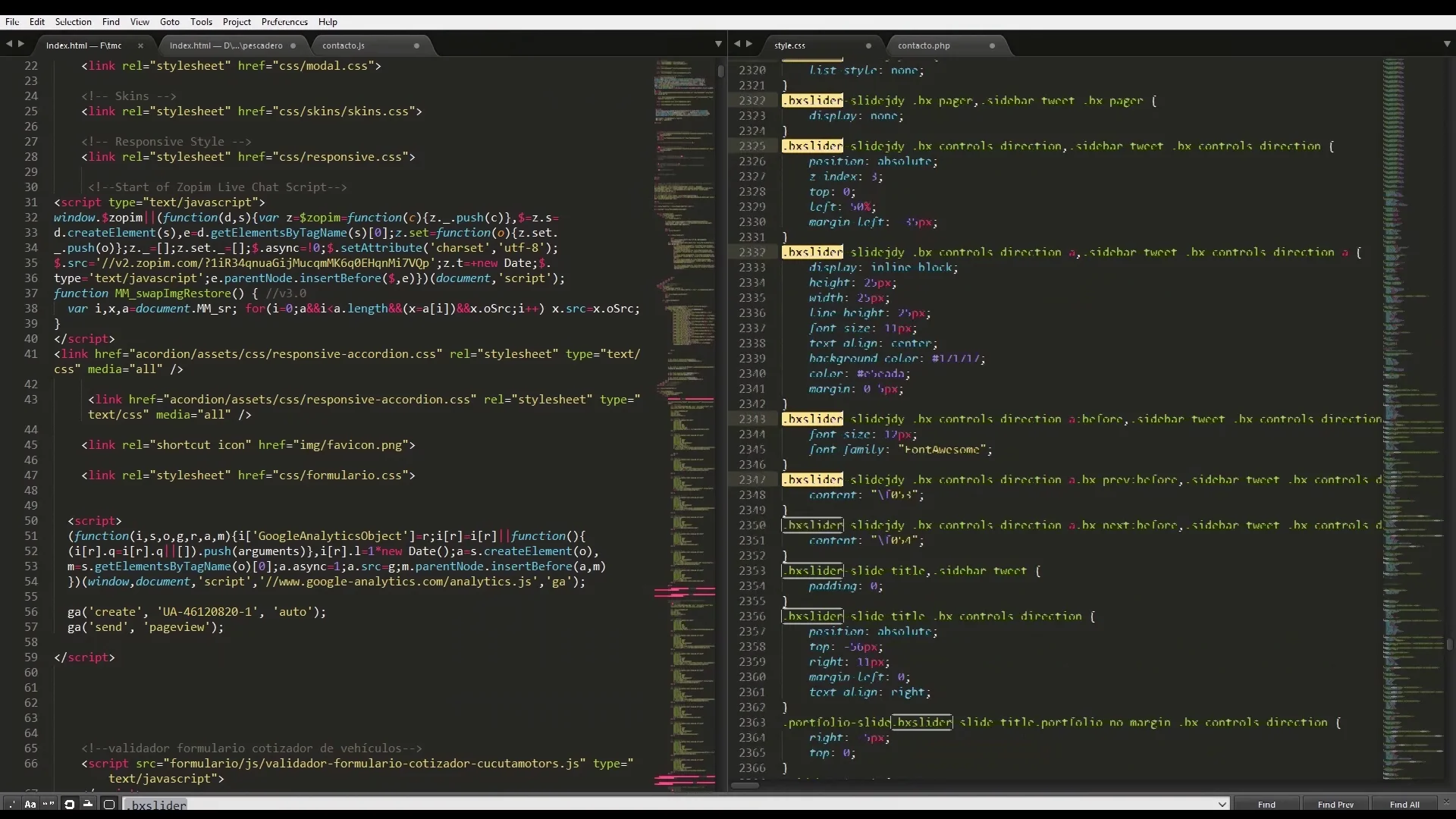Open the tab overflow dropdown on right pane

click(x=1447, y=44)
